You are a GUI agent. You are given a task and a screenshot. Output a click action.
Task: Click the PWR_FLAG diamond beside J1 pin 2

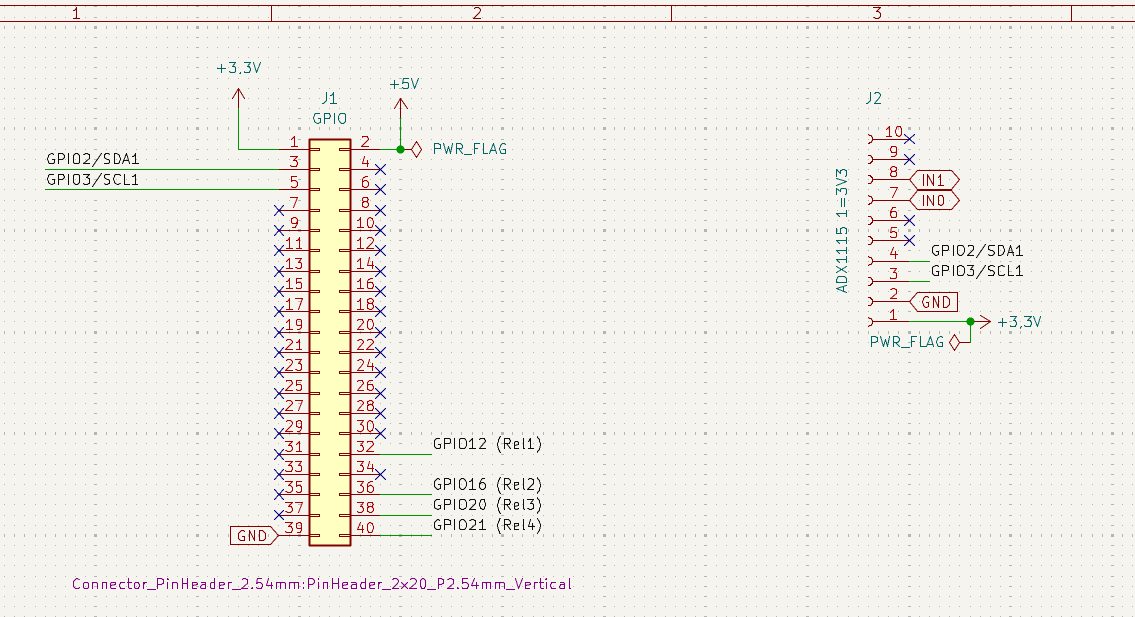(416, 149)
